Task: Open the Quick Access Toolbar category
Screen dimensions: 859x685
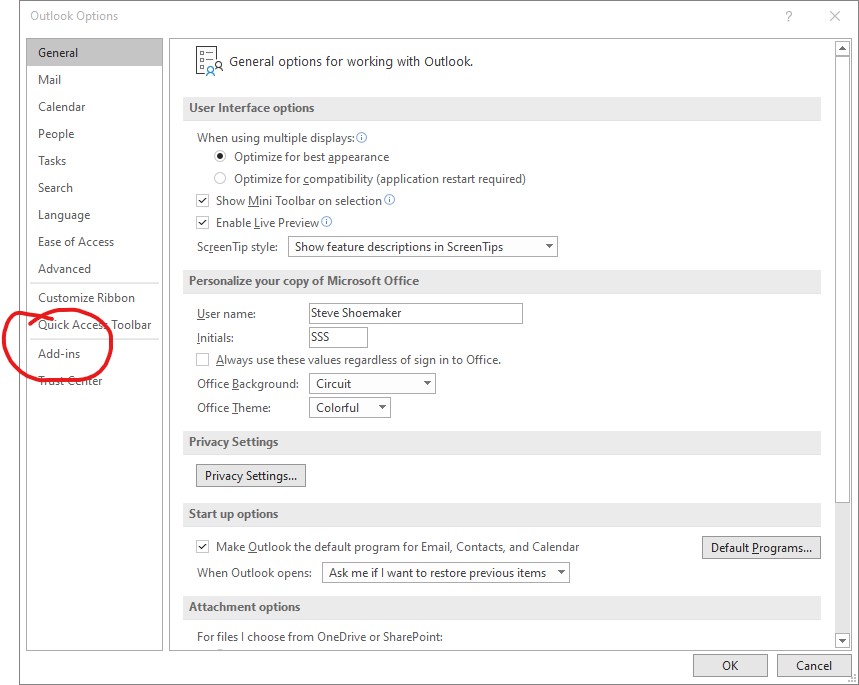Action: coord(94,325)
